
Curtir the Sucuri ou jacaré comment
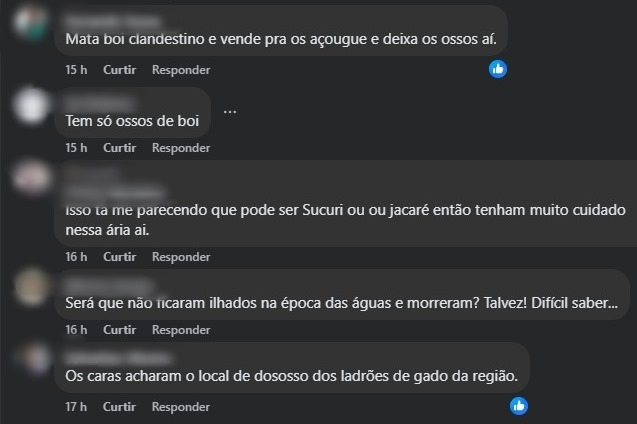tap(119, 257)
